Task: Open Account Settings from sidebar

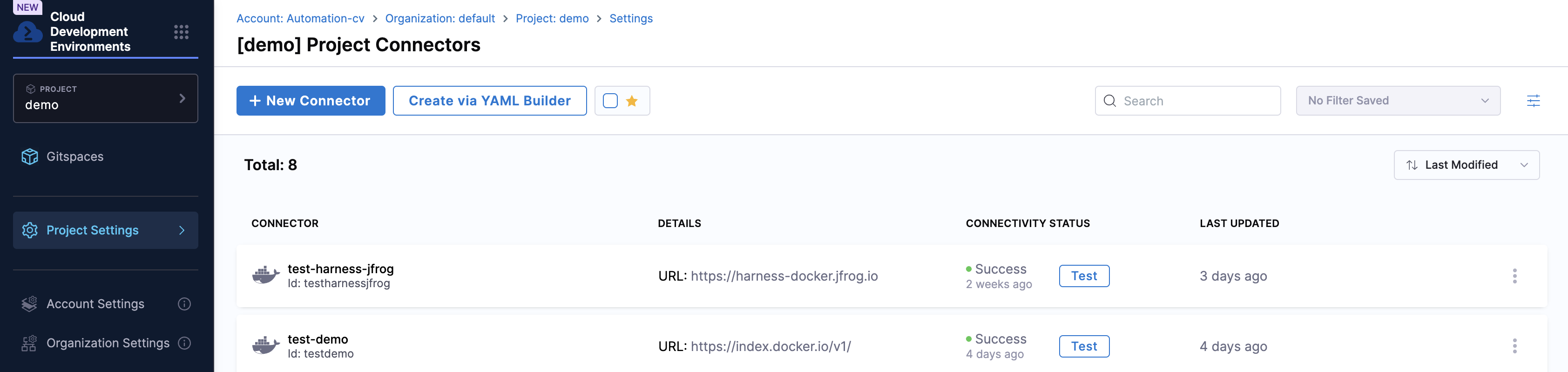Action: [x=95, y=303]
